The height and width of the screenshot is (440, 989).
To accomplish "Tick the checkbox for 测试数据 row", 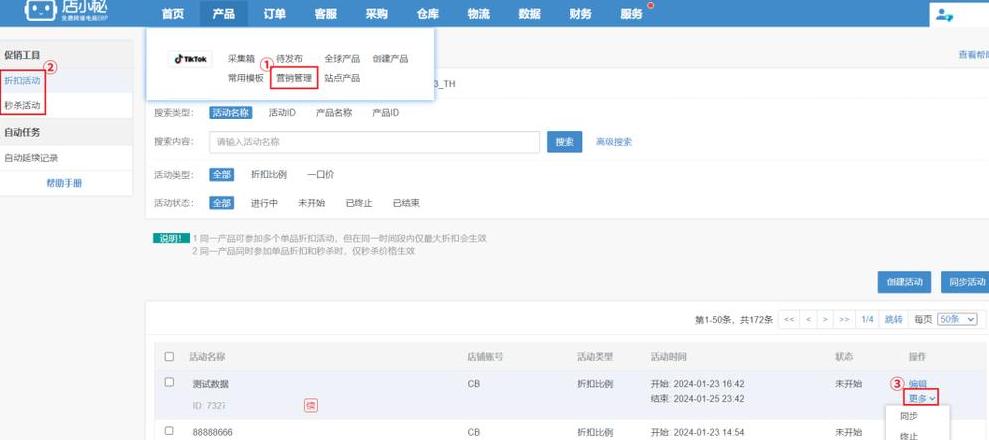I will (169, 382).
